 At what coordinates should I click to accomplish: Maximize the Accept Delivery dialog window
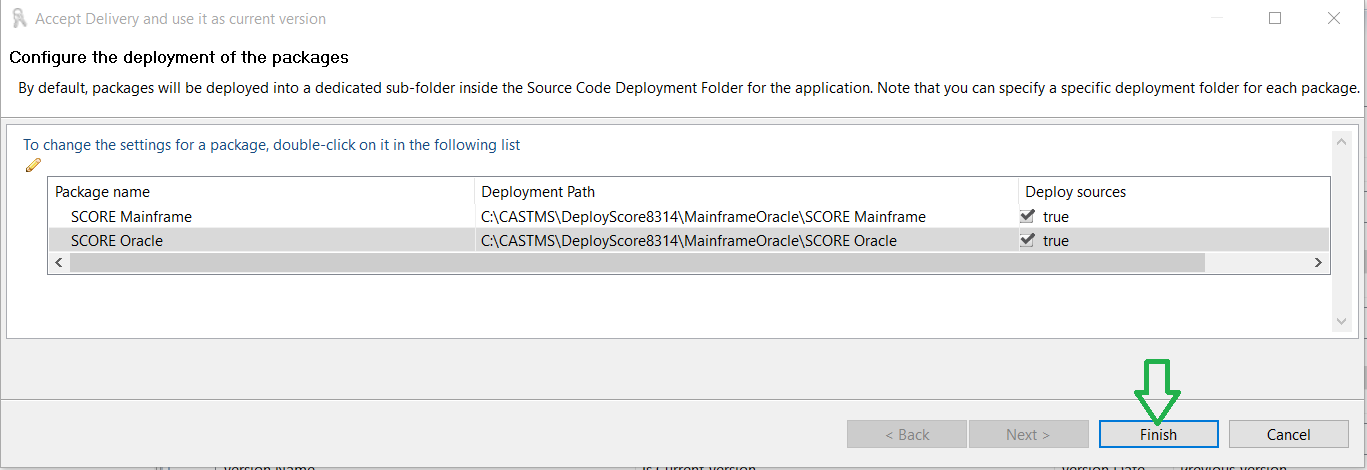point(1275,18)
